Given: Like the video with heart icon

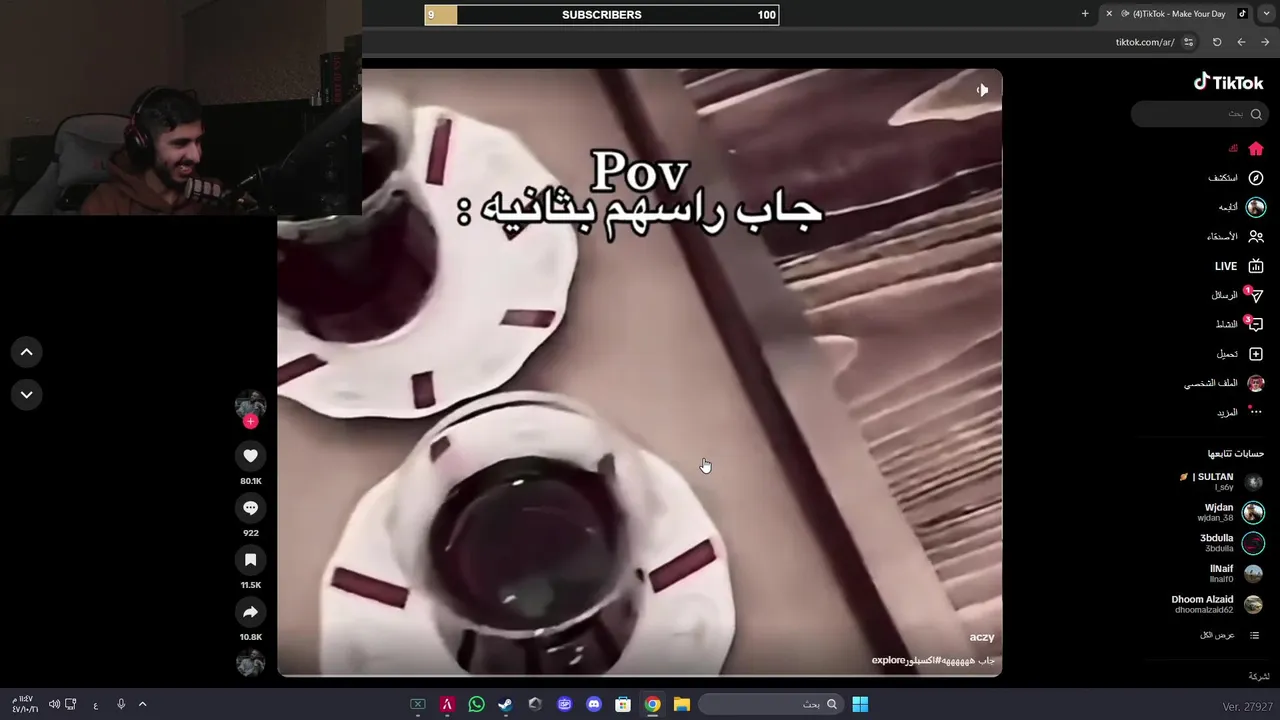Looking at the screenshot, I should 250,456.
